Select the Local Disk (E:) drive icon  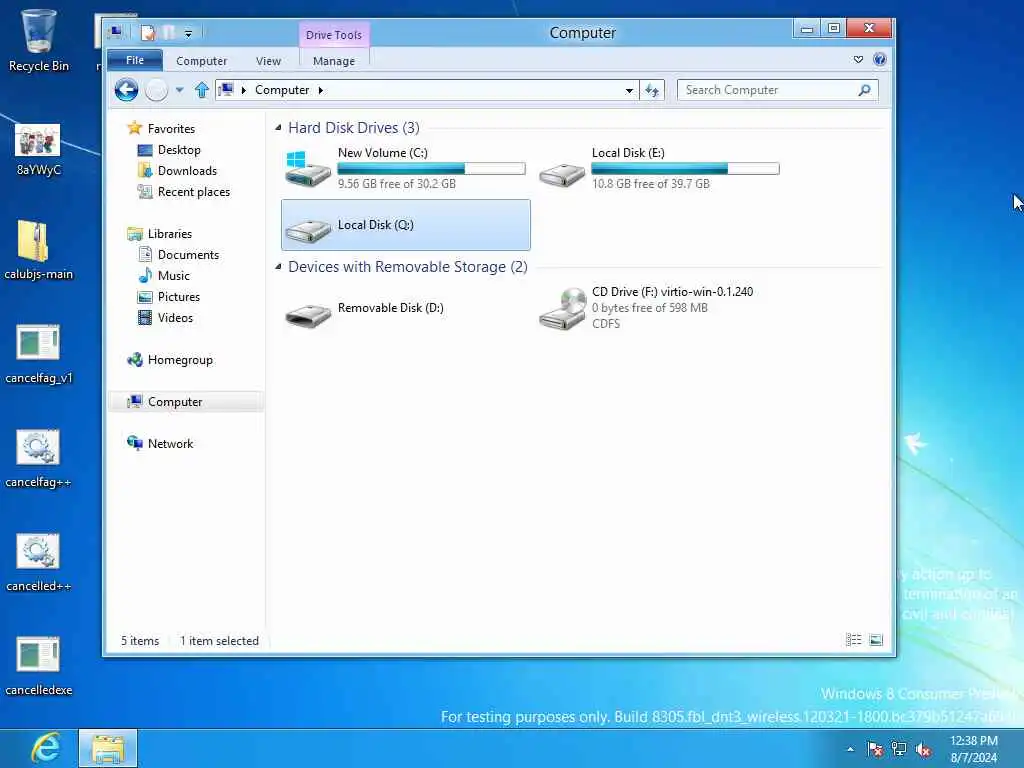coord(562,174)
